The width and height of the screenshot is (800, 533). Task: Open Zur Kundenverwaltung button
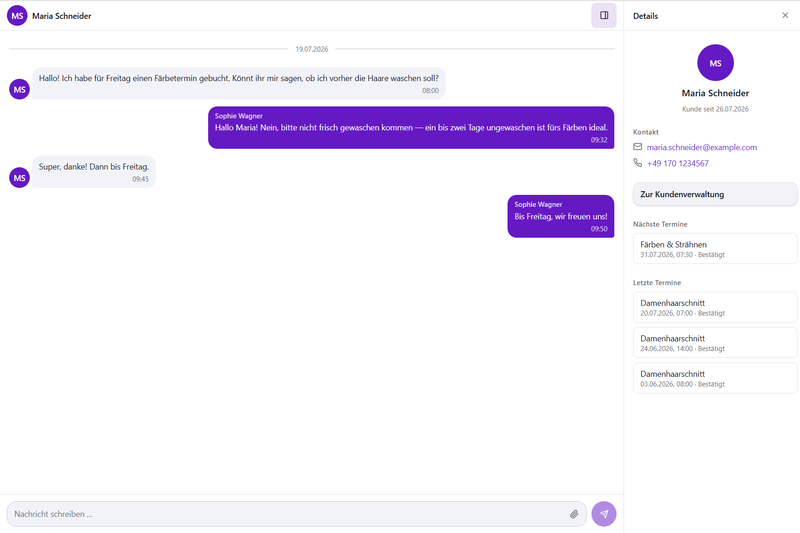(x=715, y=194)
